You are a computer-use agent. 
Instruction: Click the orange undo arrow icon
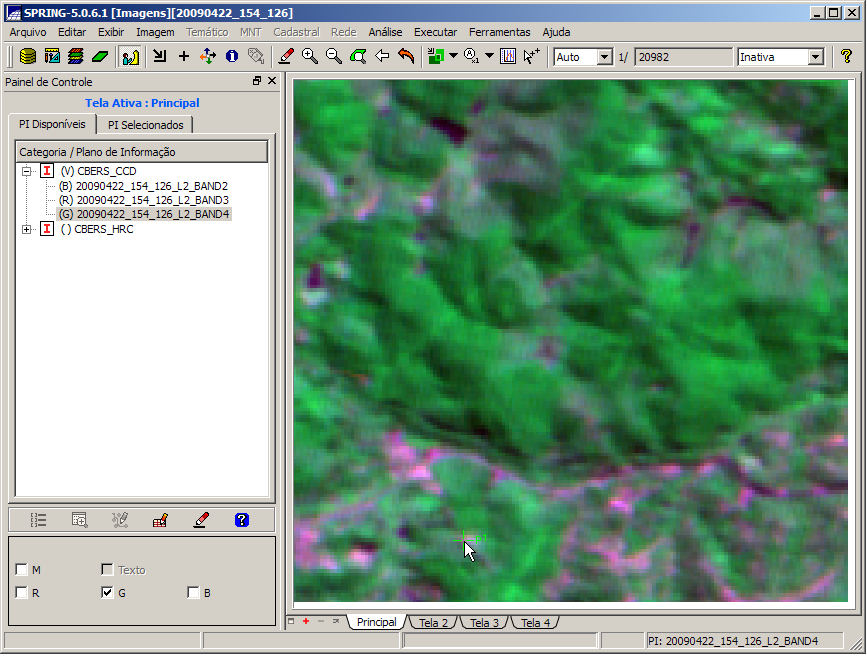point(406,57)
